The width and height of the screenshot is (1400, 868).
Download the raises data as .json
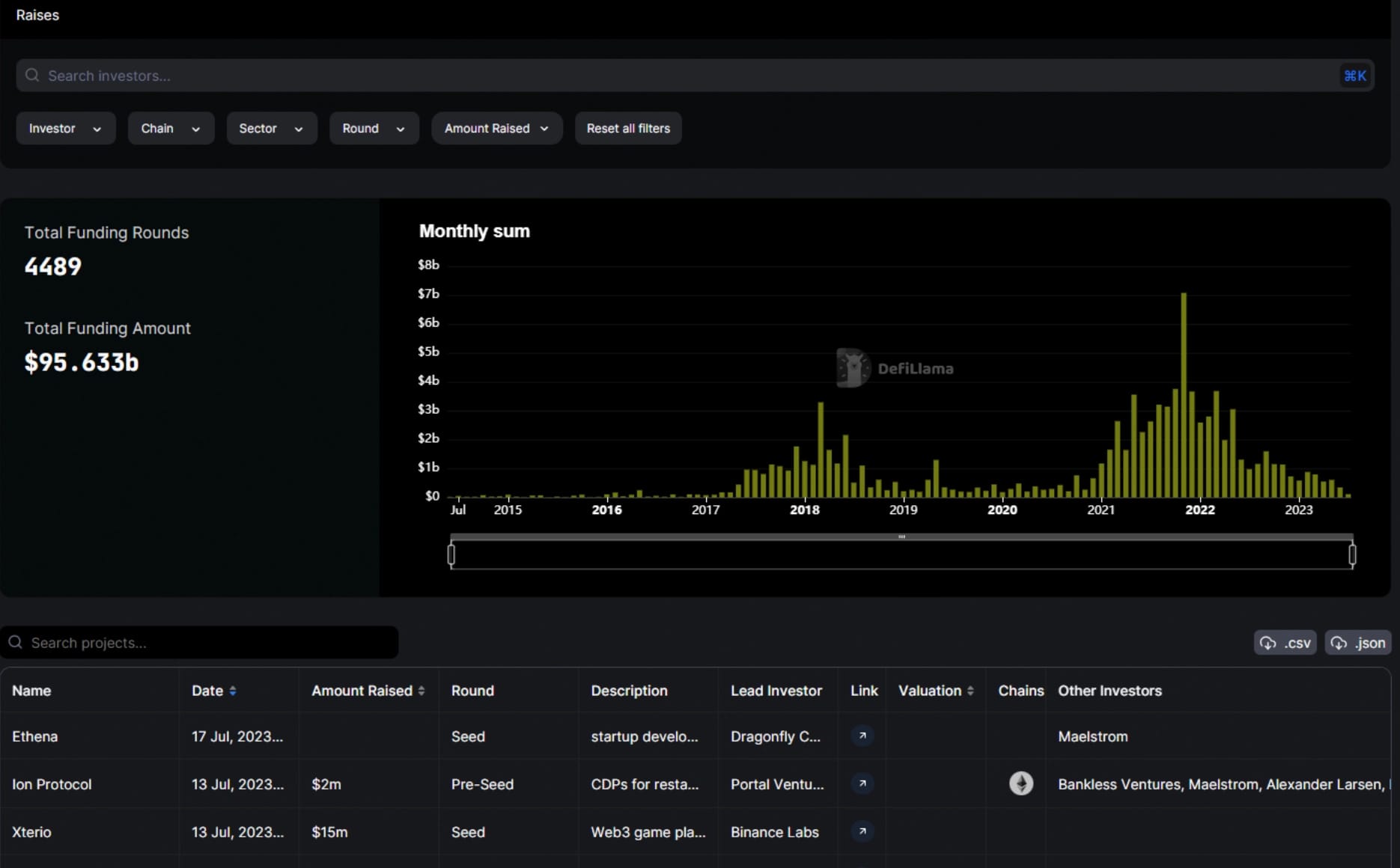point(1358,643)
